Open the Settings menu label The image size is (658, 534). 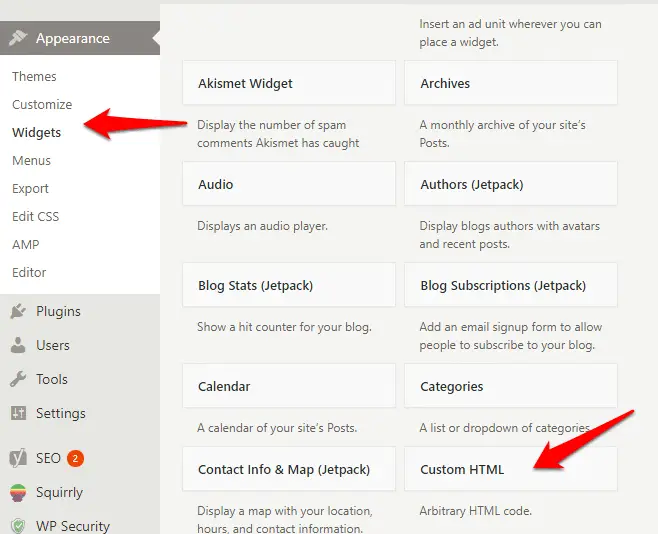pos(61,413)
